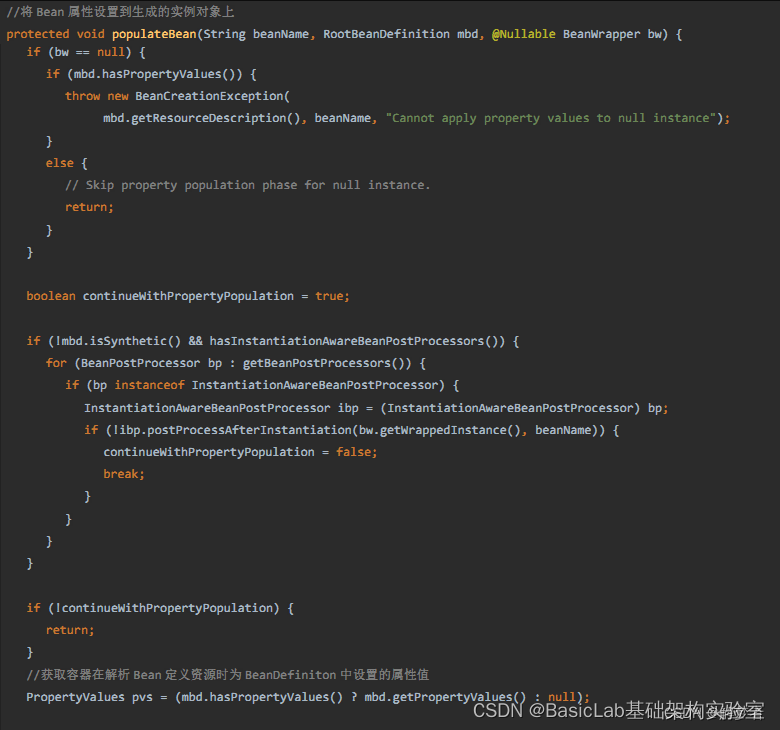Click the populateBean method name

[x=154, y=34]
